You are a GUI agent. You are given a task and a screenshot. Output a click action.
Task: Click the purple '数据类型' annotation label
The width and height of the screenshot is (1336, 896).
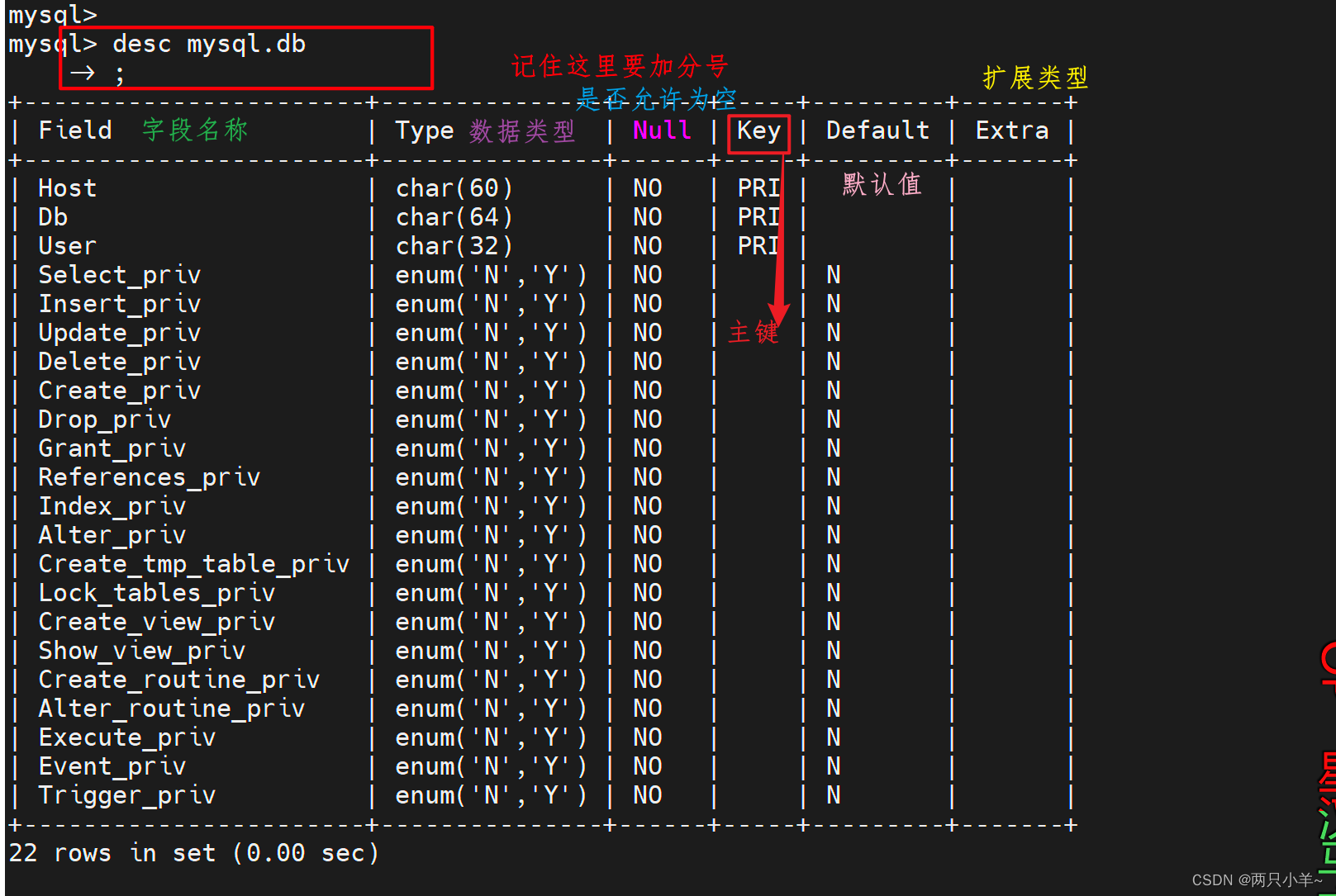522,130
